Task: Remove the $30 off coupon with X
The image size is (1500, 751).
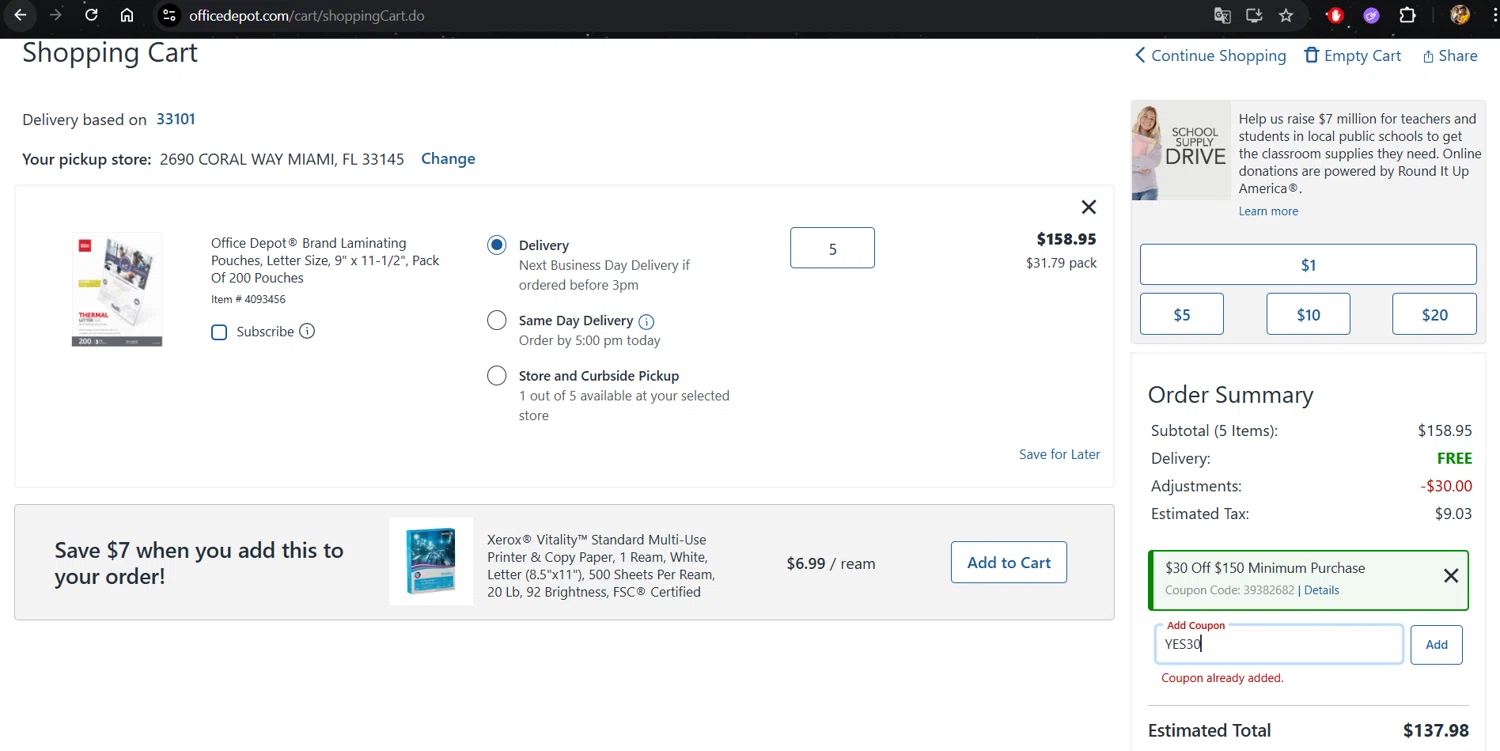Action: coord(1451,576)
